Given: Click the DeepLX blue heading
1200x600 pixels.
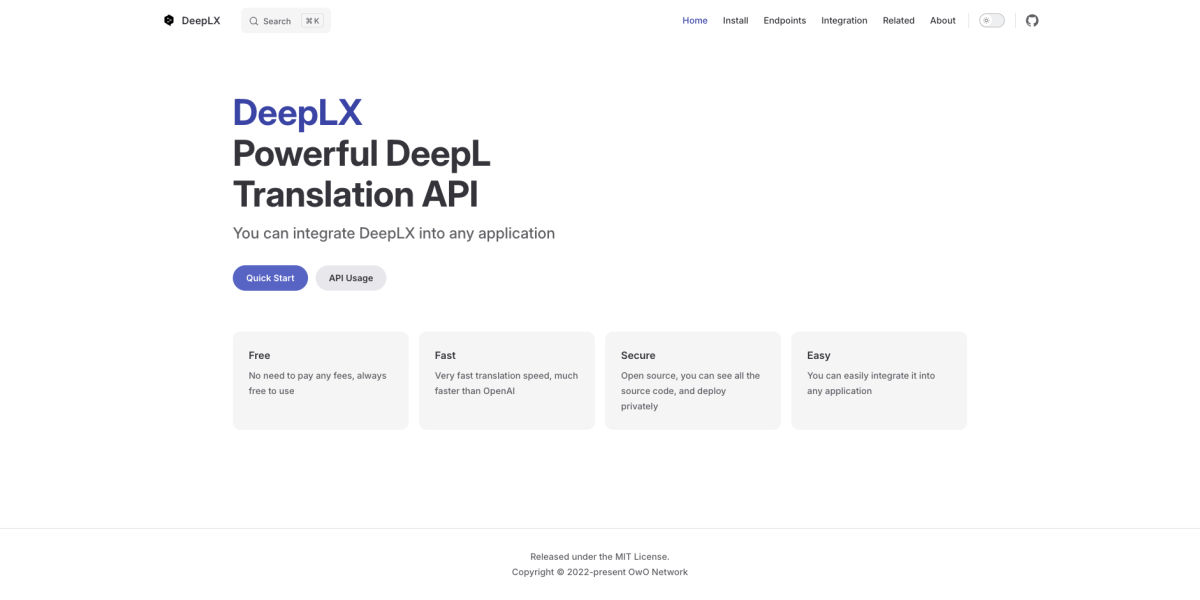Looking at the screenshot, I should click(x=297, y=113).
